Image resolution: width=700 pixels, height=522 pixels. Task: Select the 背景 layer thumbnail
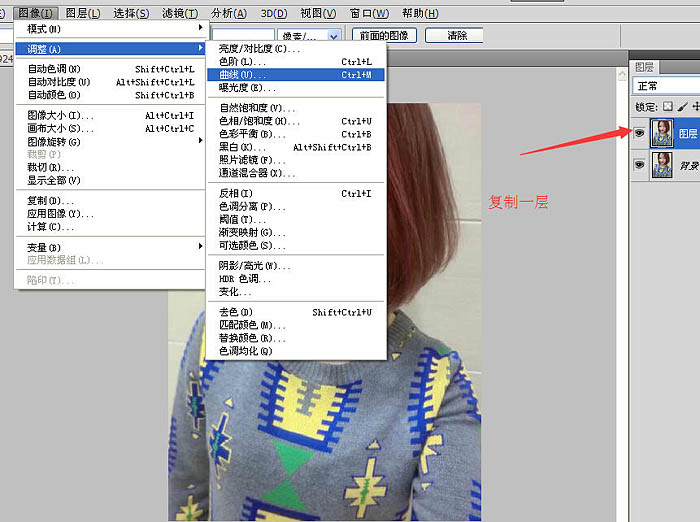point(662,165)
